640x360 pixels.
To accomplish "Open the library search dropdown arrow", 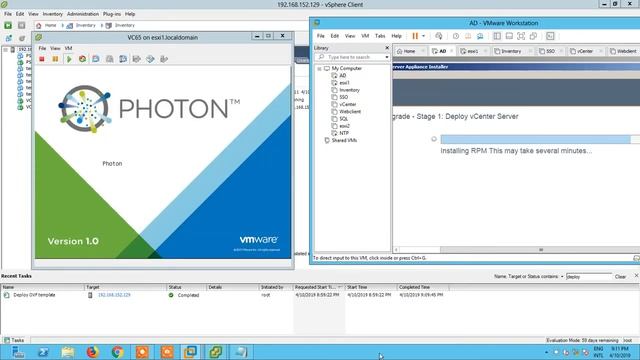I will tap(387, 57).
